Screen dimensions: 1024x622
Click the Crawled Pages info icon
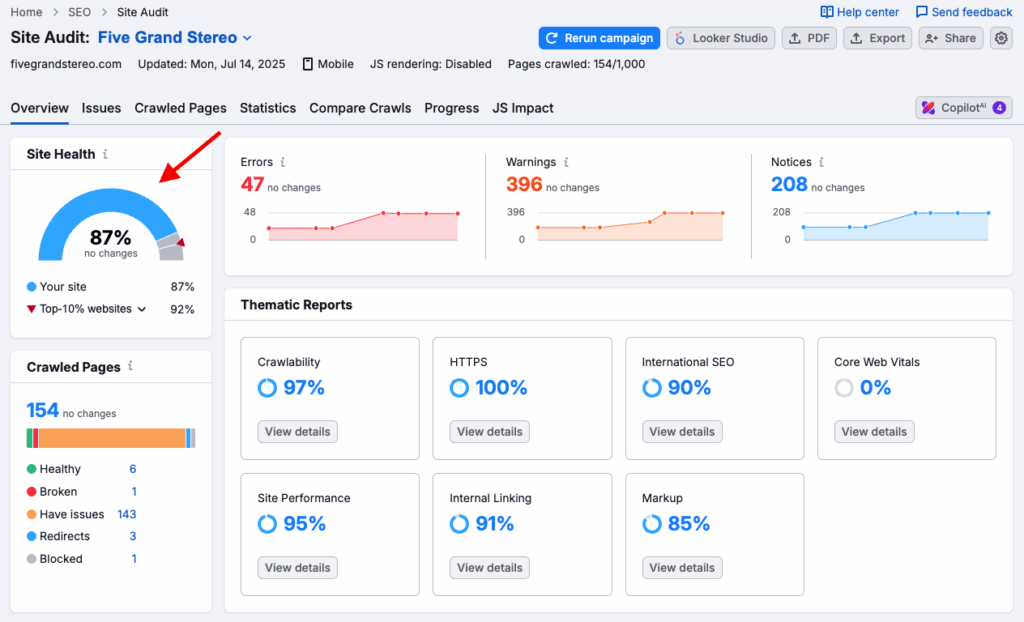(131, 366)
